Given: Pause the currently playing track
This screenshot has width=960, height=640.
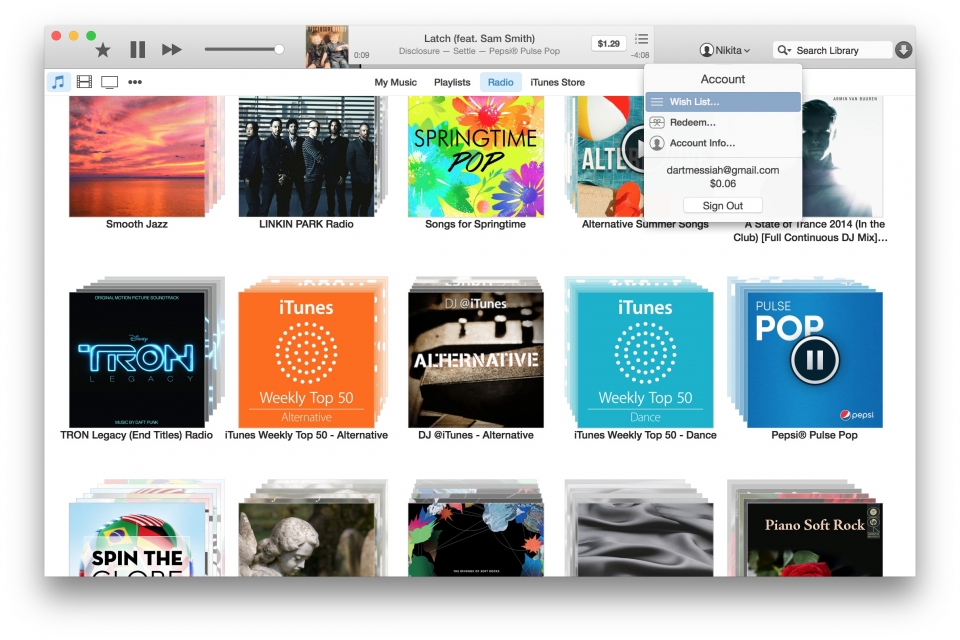Looking at the screenshot, I should pos(138,49).
